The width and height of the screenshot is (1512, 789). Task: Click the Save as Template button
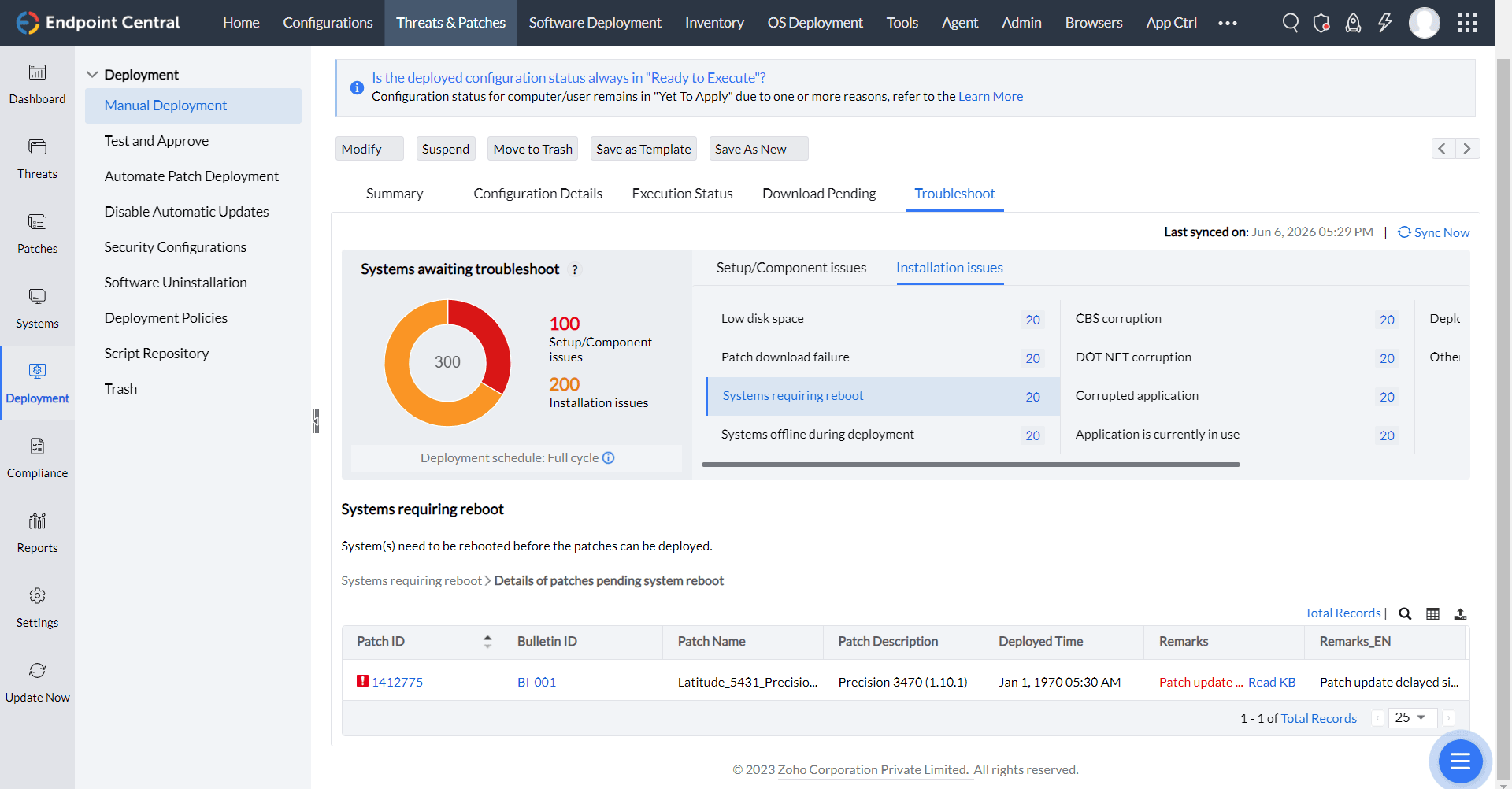click(643, 148)
